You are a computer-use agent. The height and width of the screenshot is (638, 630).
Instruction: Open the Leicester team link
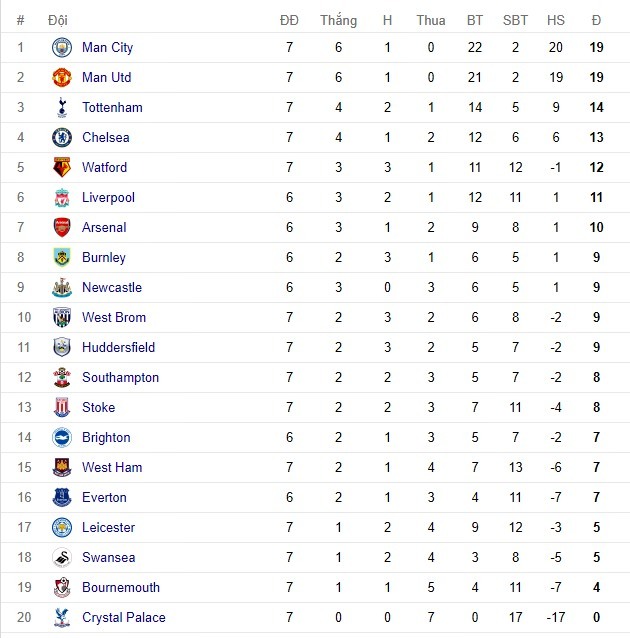tap(108, 527)
